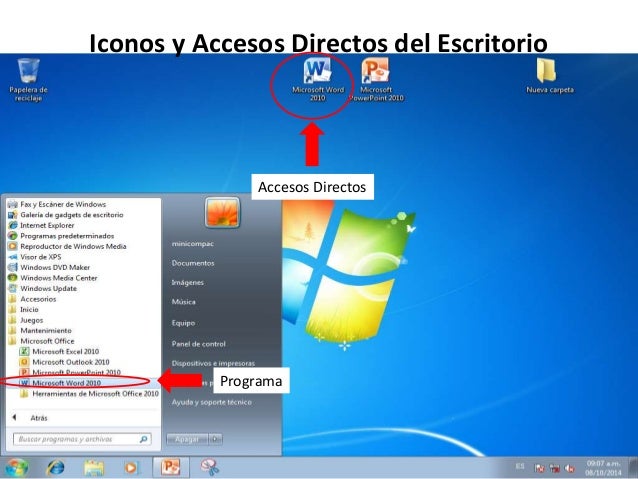Open the clock showing 09:07 a.m.

(x=603, y=468)
